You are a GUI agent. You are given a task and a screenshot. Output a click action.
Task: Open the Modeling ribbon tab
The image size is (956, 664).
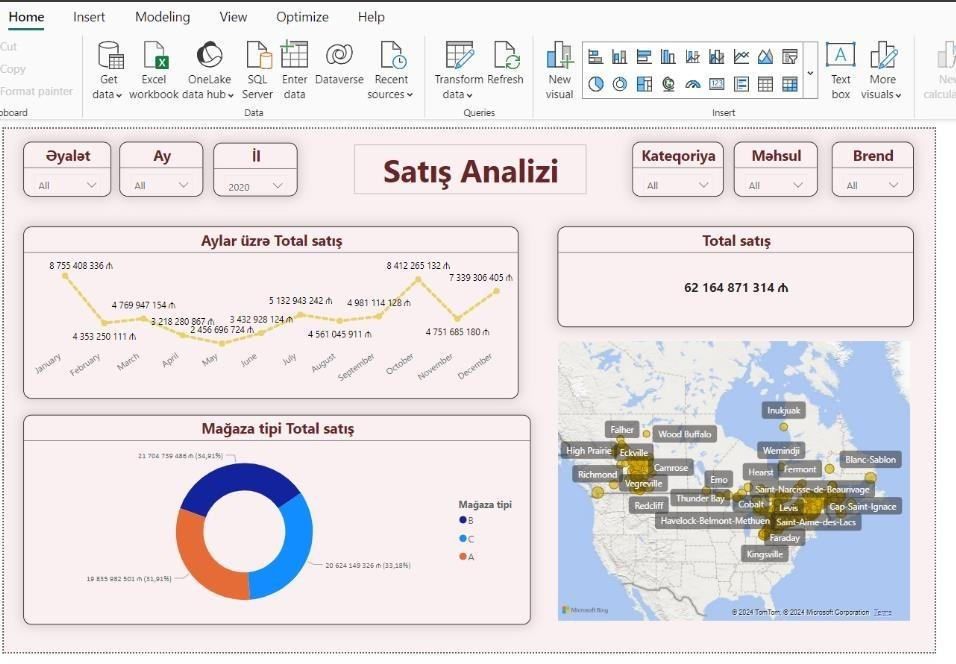tap(163, 17)
